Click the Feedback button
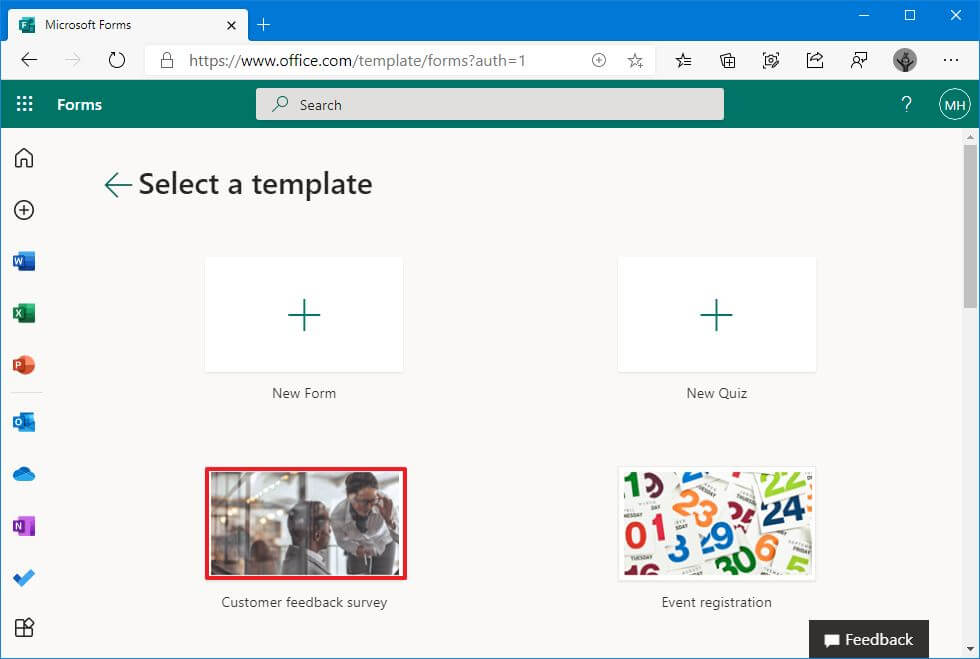Image resolution: width=980 pixels, height=659 pixels. point(868,640)
